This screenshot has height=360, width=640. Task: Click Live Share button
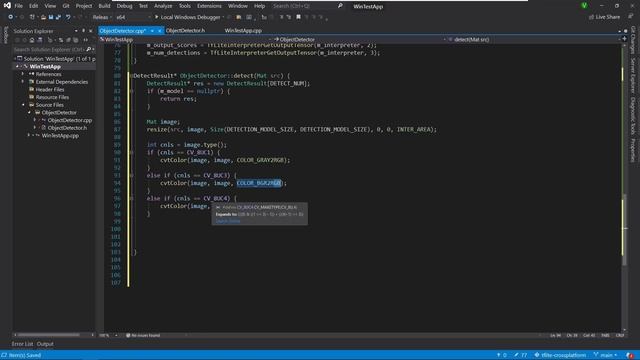(604, 17)
